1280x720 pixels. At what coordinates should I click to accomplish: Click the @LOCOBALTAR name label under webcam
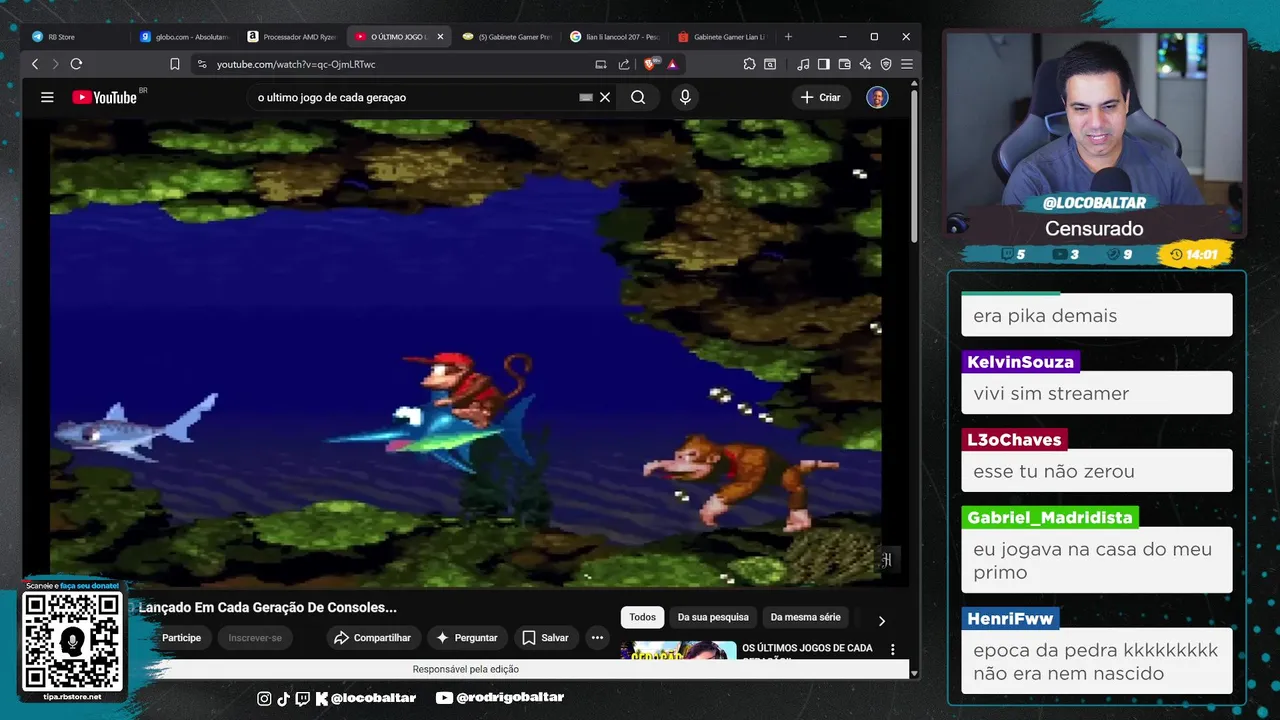(x=1094, y=203)
